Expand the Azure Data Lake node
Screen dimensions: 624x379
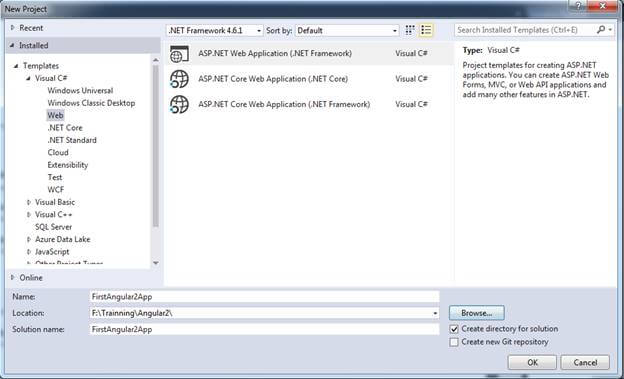[x=29, y=239]
